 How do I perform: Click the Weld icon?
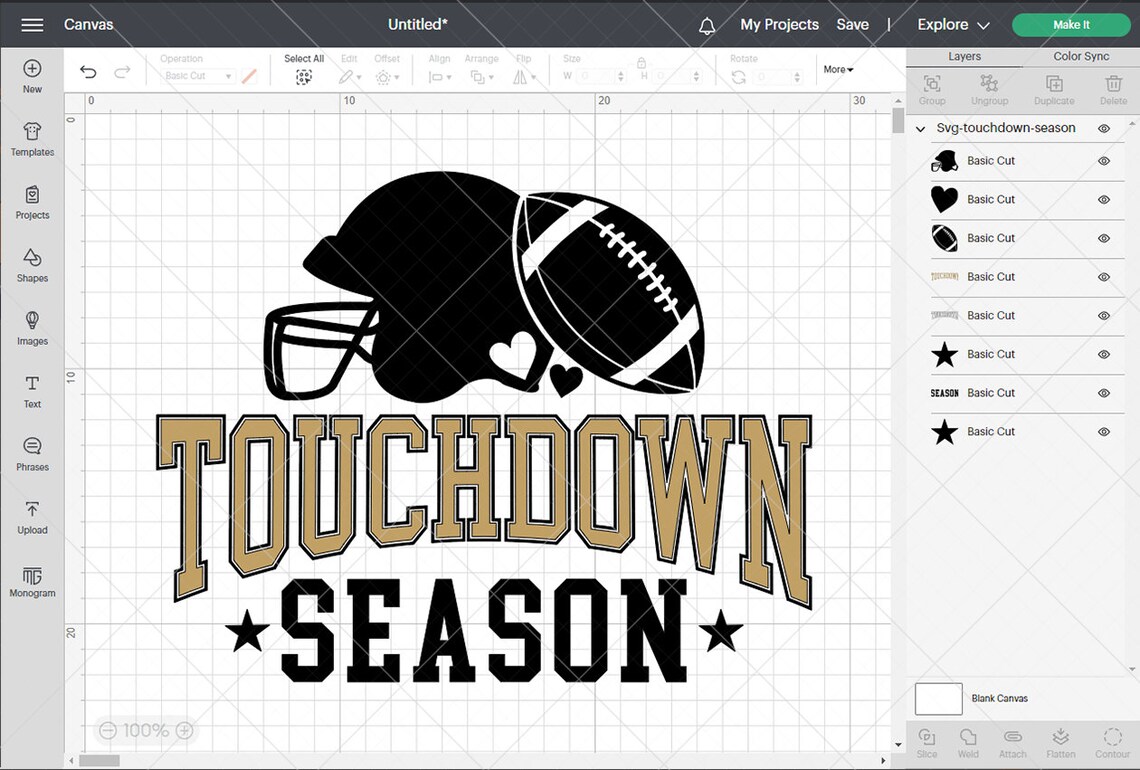(967, 740)
